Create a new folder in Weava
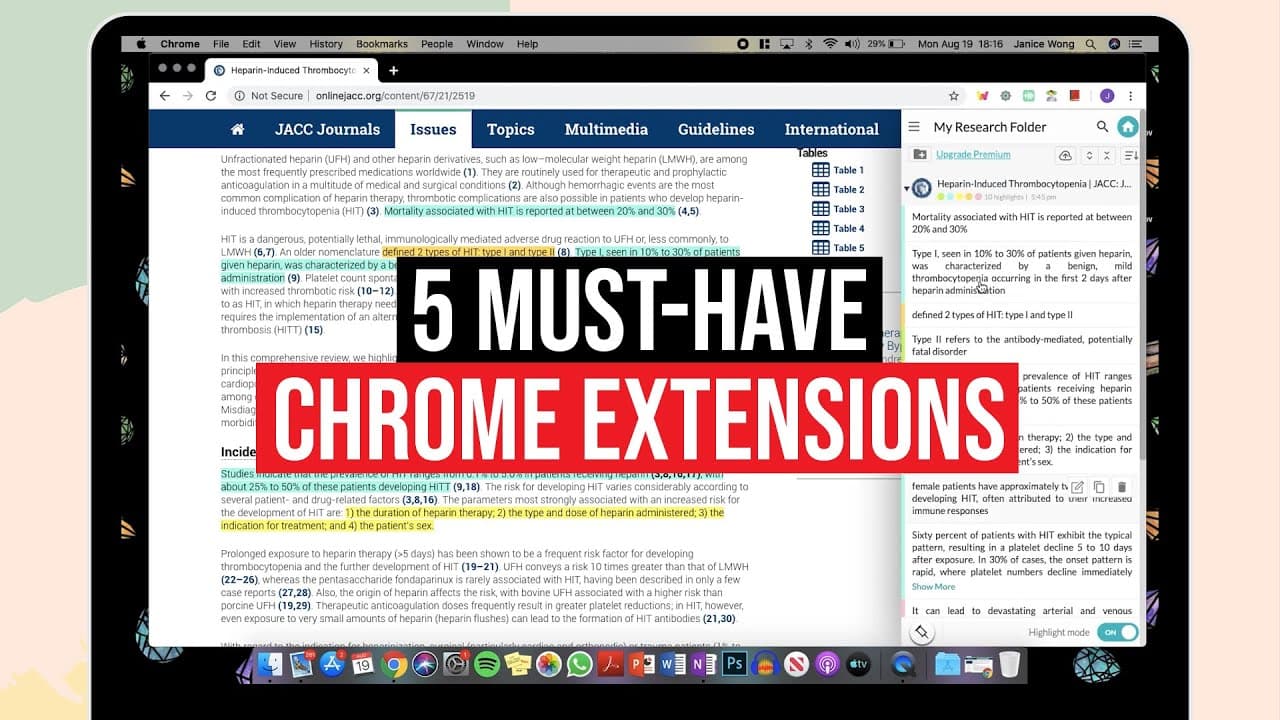The image size is (1280, 720). pyautogui.click(x=920, y=154)
